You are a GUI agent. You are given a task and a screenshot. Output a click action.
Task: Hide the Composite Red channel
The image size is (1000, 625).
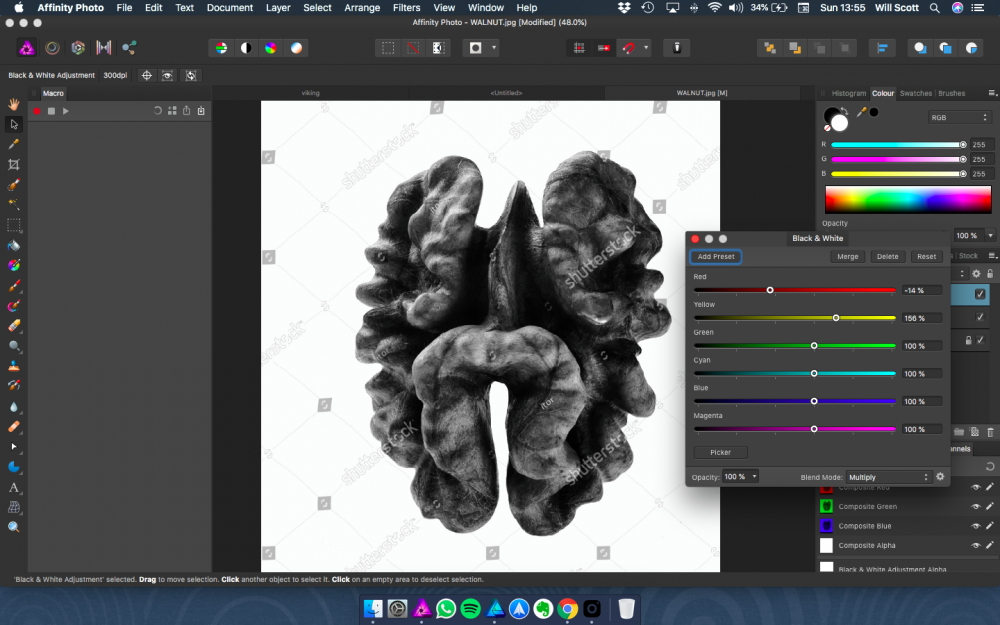point(976,487)
